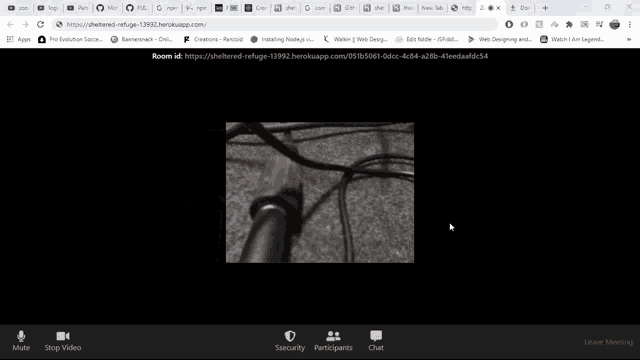This screenshot has width=640, height=360.
Task: Open Watch I Am Legend bookmark
Action: point(572,39)
